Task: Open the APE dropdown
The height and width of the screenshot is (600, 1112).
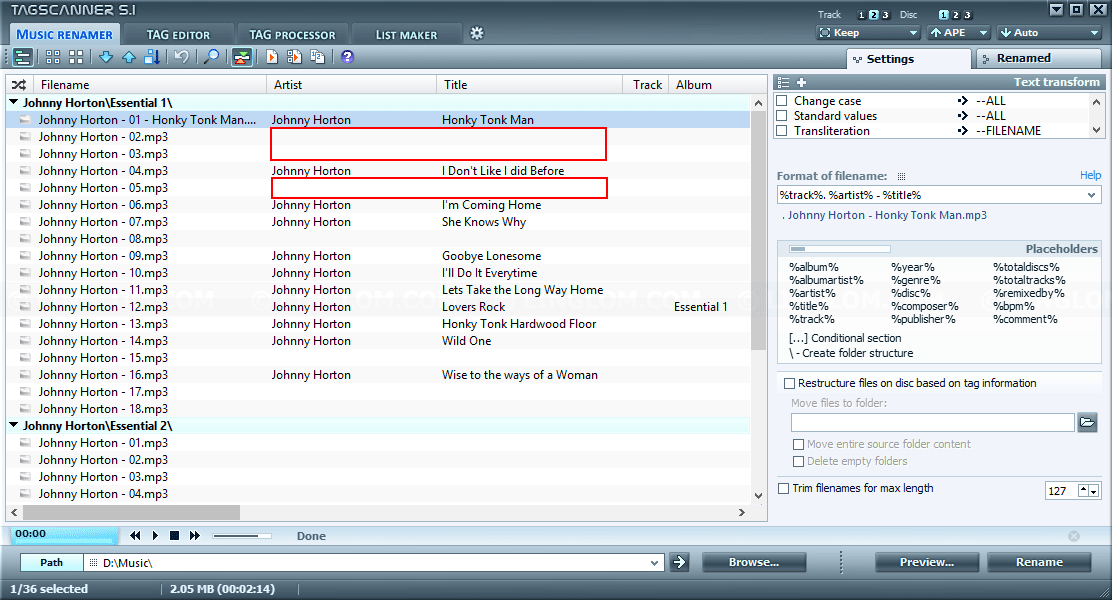Action: click(959, 33)
